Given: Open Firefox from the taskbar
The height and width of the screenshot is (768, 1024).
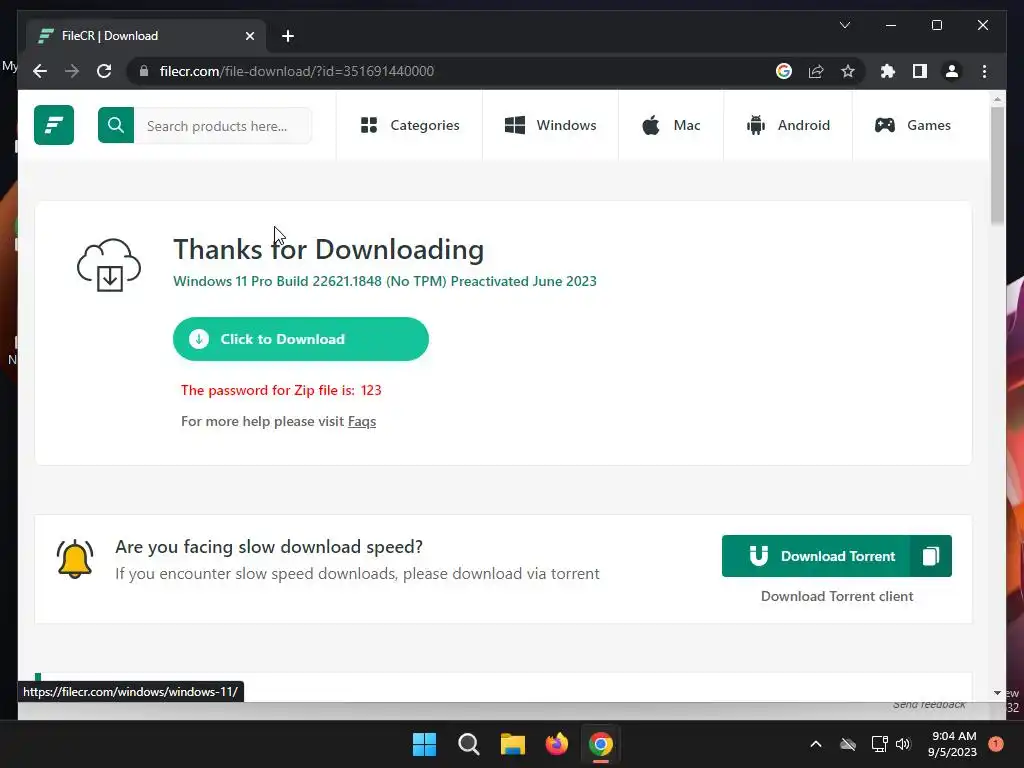Looking at the screenshot, I should pyautogui.click(x=556, y=744).
